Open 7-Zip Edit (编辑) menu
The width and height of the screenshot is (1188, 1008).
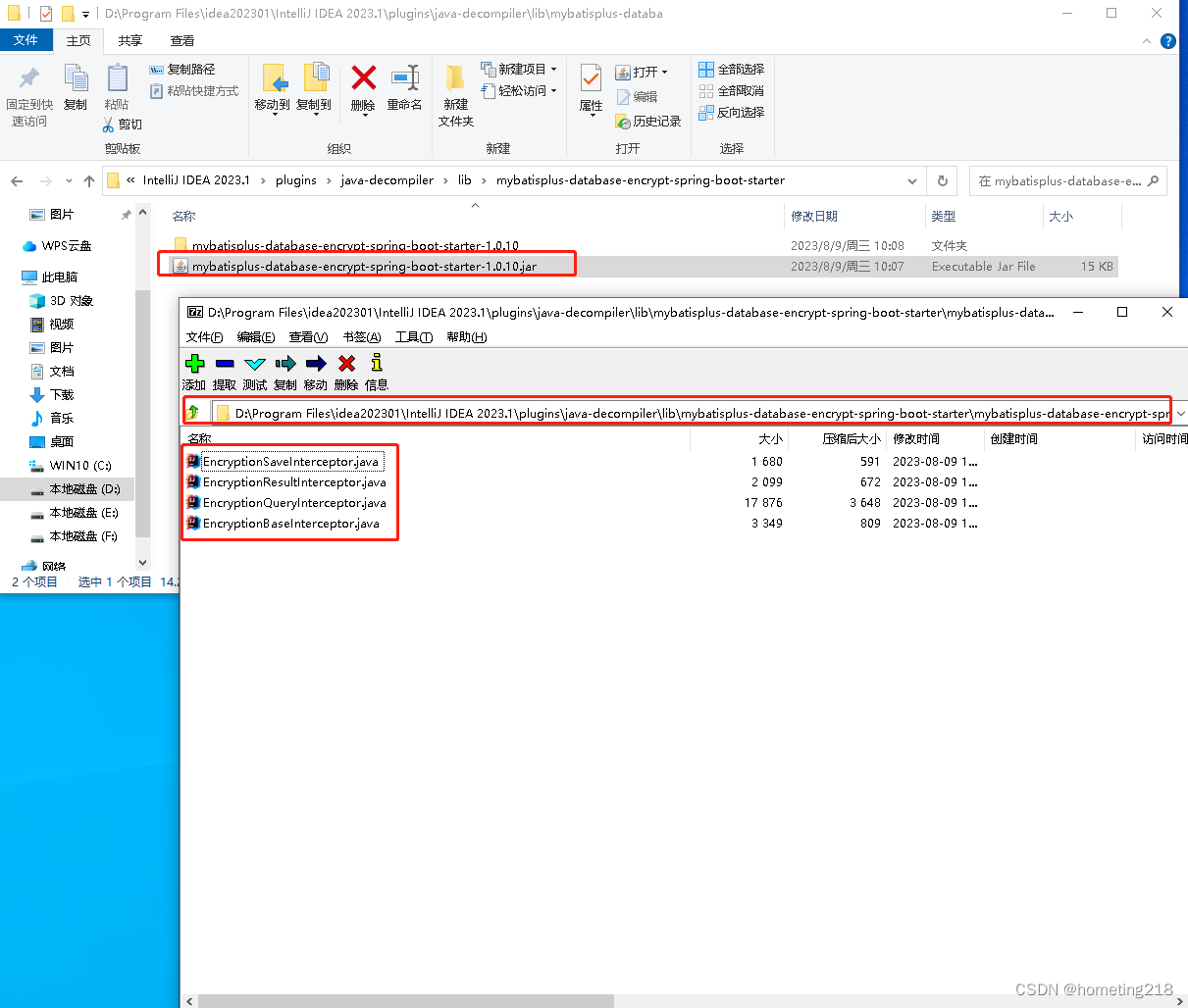tap(255, 337)
